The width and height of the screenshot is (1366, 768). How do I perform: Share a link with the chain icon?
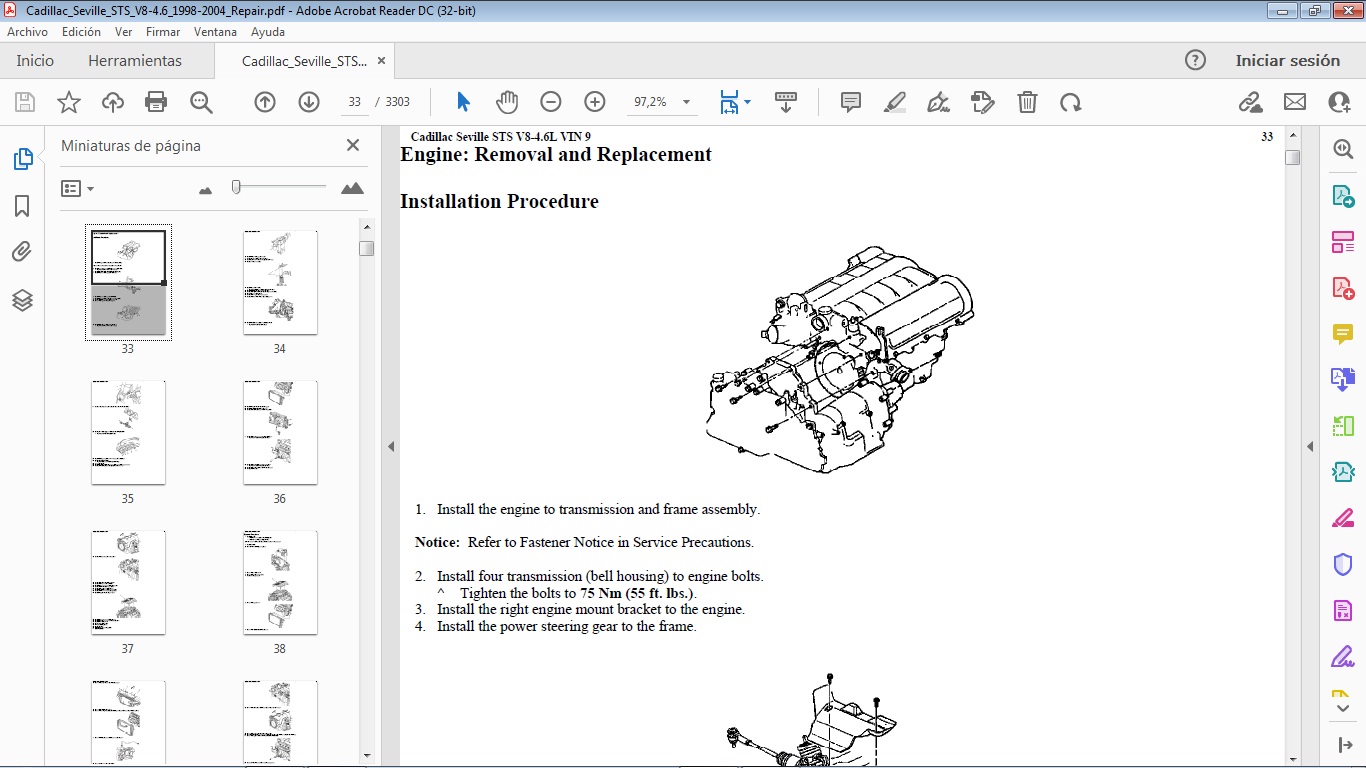pyautogui.click(x=1250, y=102)
